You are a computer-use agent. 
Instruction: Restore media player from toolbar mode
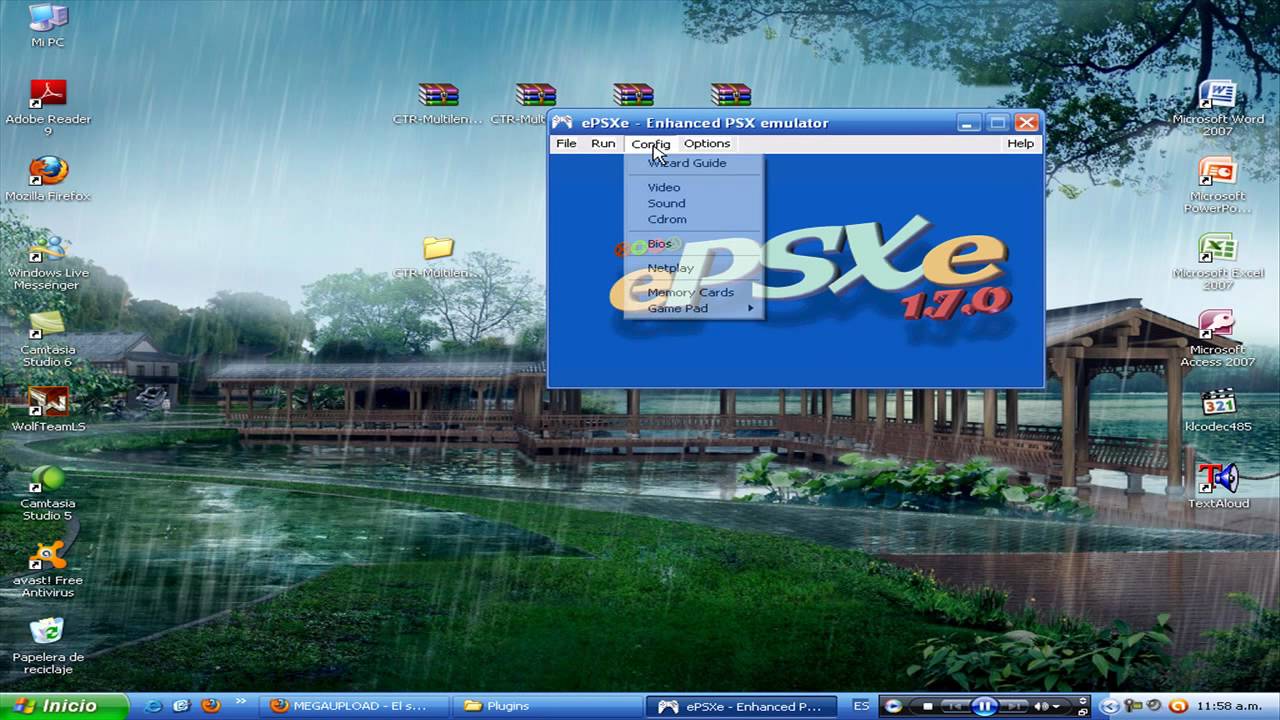click(1084, 711)
